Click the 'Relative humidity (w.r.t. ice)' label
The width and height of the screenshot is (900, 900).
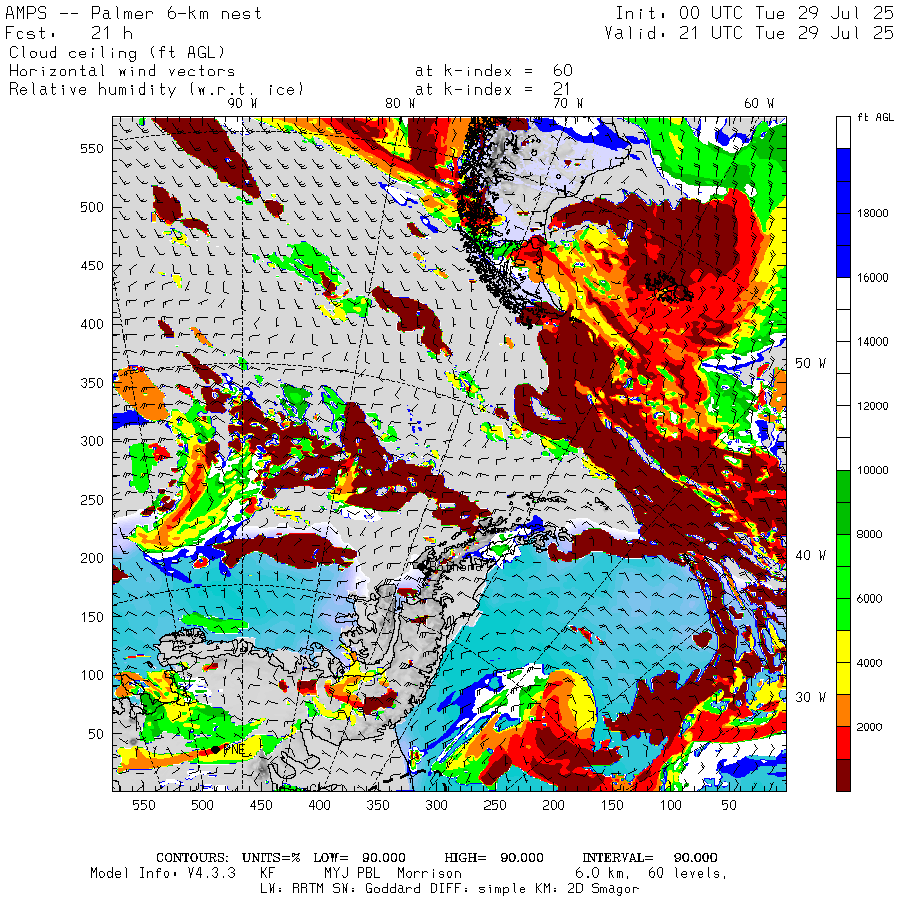(156, 90)
